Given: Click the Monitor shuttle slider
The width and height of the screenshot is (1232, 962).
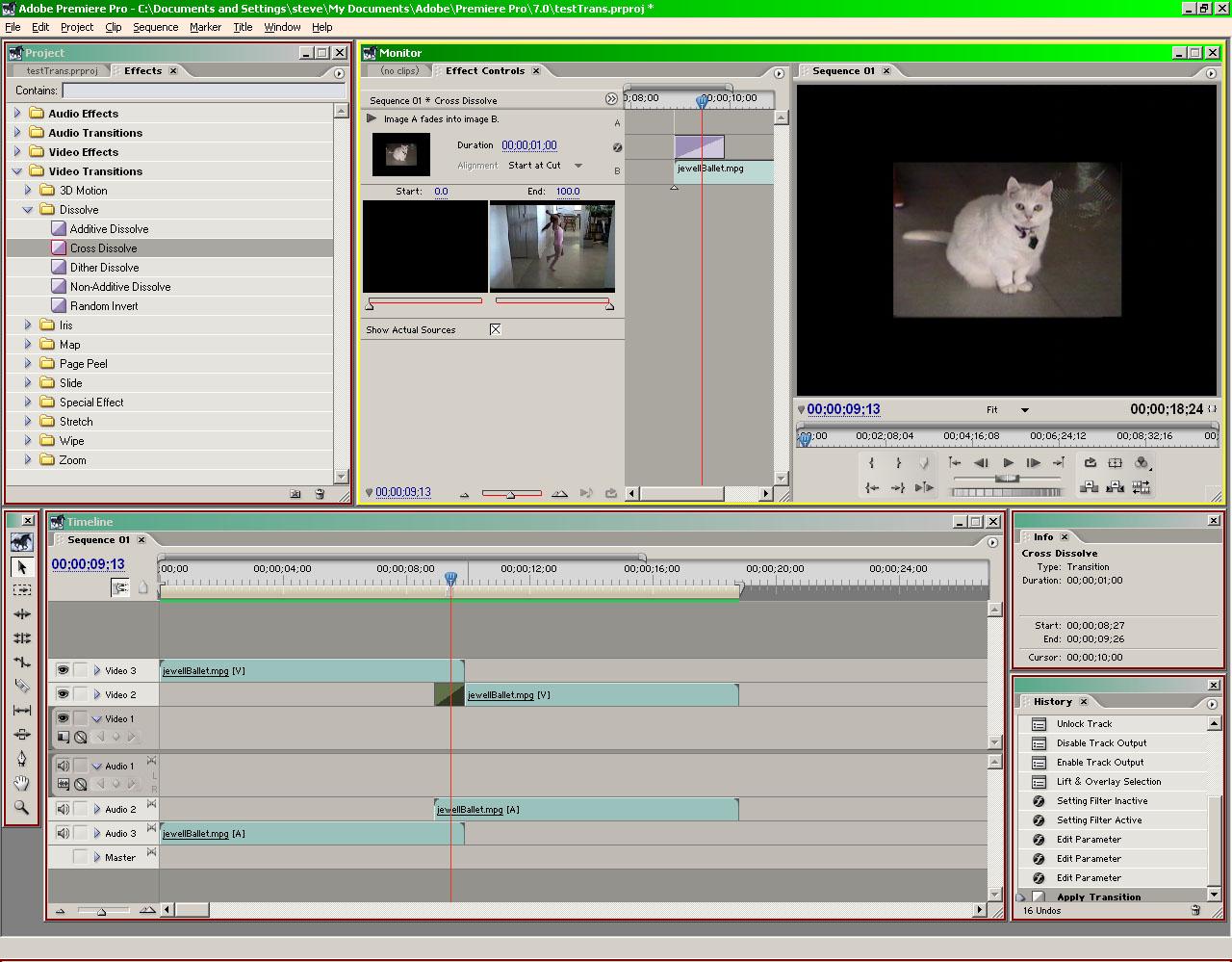Looking at the screenshot, I should (x=1008, y=478).
